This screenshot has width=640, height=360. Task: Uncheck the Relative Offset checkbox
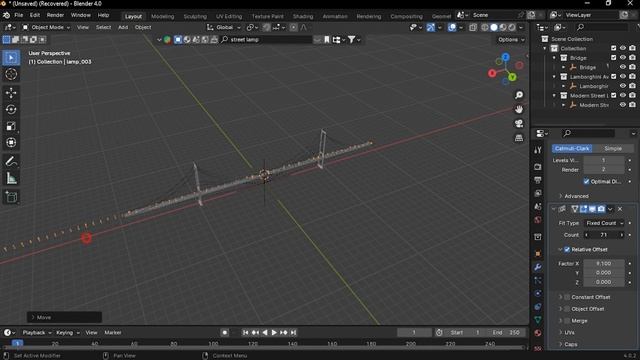click(567, 249)
